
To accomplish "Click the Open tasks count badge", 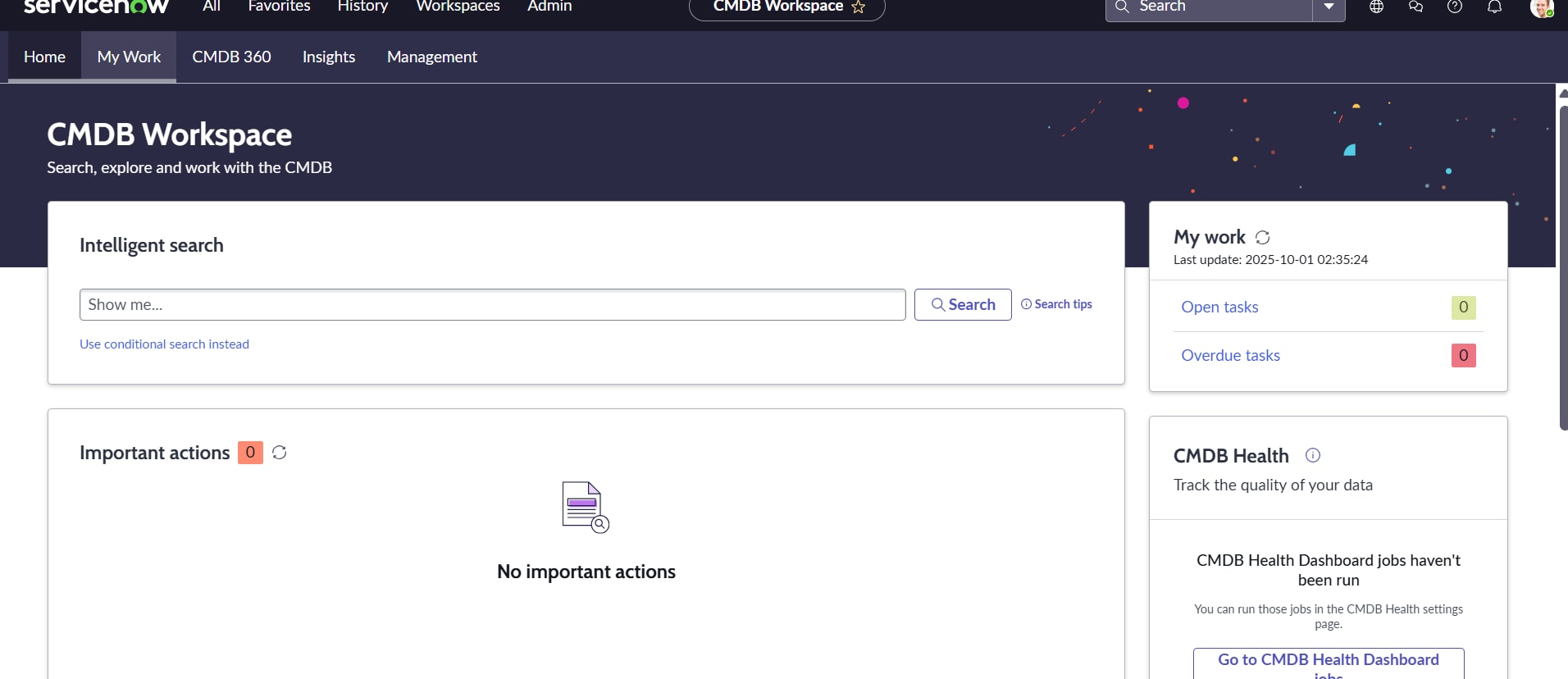I will coord(1463,308).
